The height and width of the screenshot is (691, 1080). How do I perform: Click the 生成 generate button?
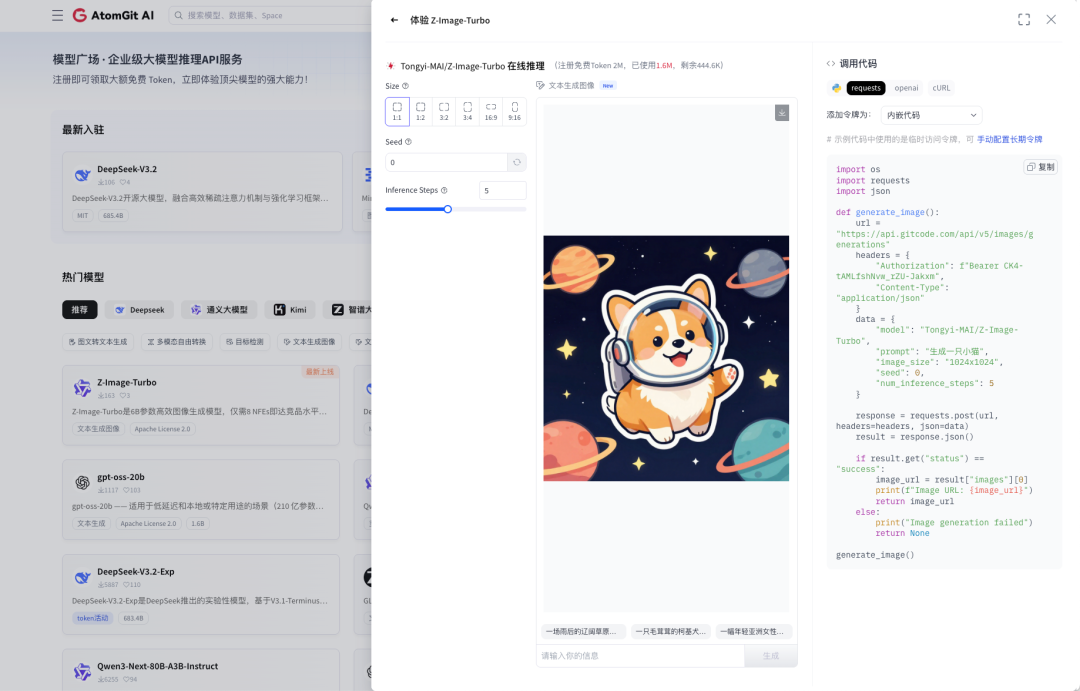[770, 656]
